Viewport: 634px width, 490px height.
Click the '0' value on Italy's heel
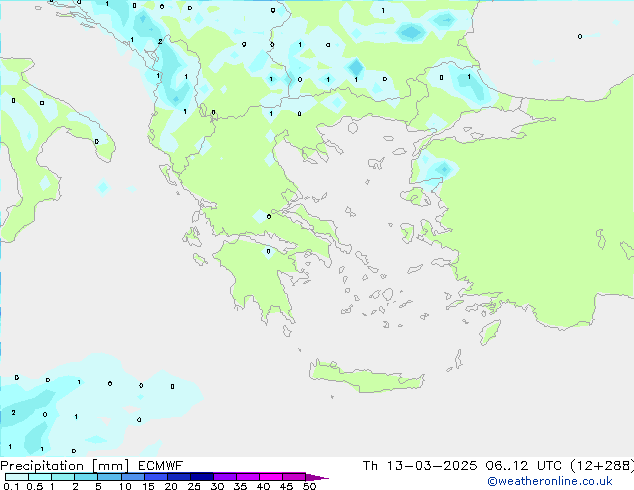point(96,142)
